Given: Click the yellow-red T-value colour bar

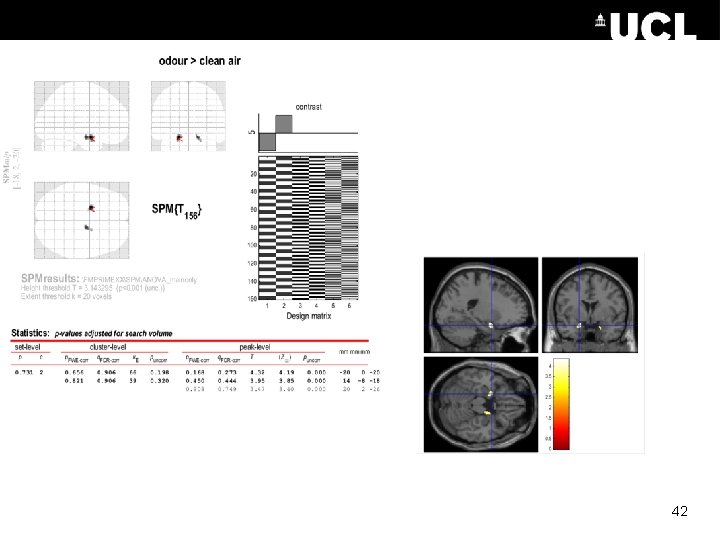Looking at the screenshot, I should click(561, 404).
